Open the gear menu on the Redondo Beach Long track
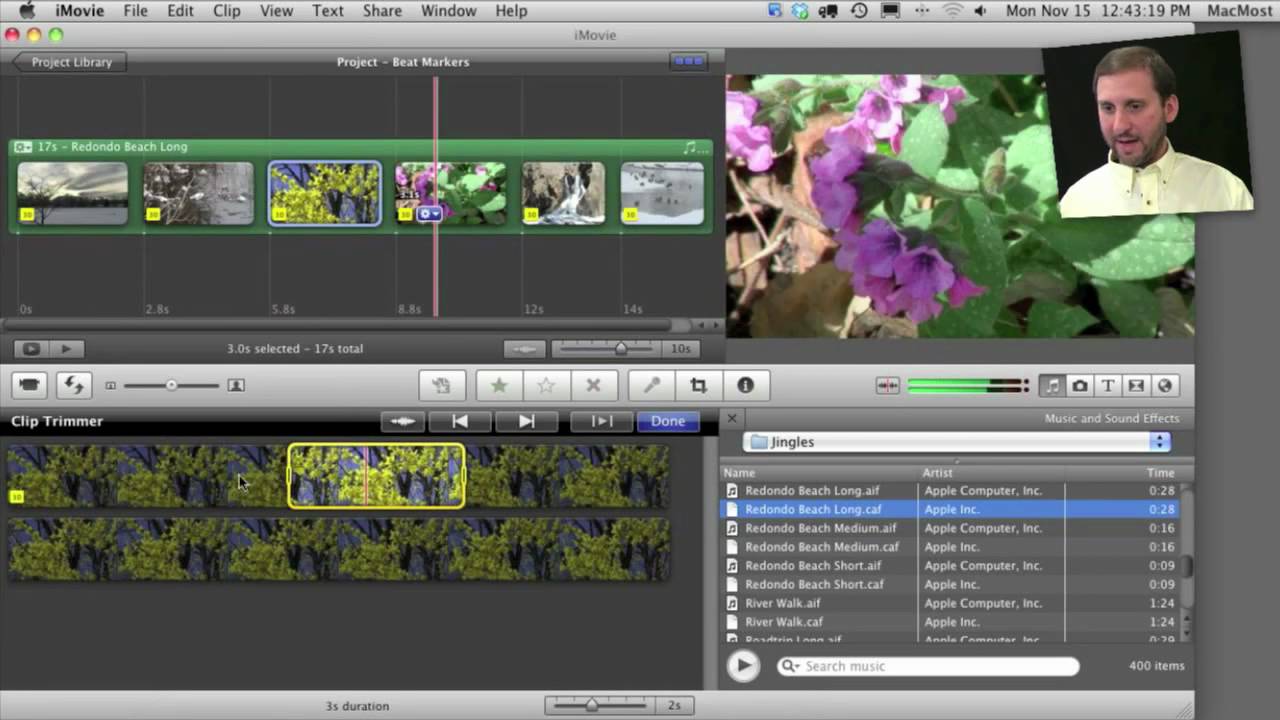 [x=23, y=147]
